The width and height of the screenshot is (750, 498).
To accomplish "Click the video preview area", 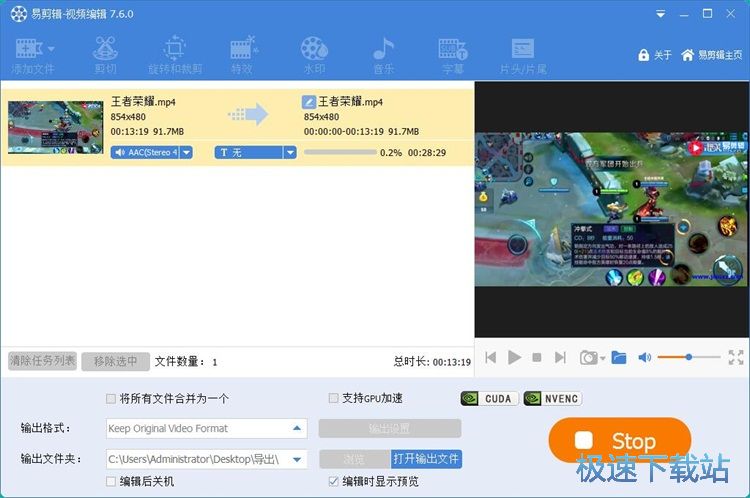I will [612, 210].
